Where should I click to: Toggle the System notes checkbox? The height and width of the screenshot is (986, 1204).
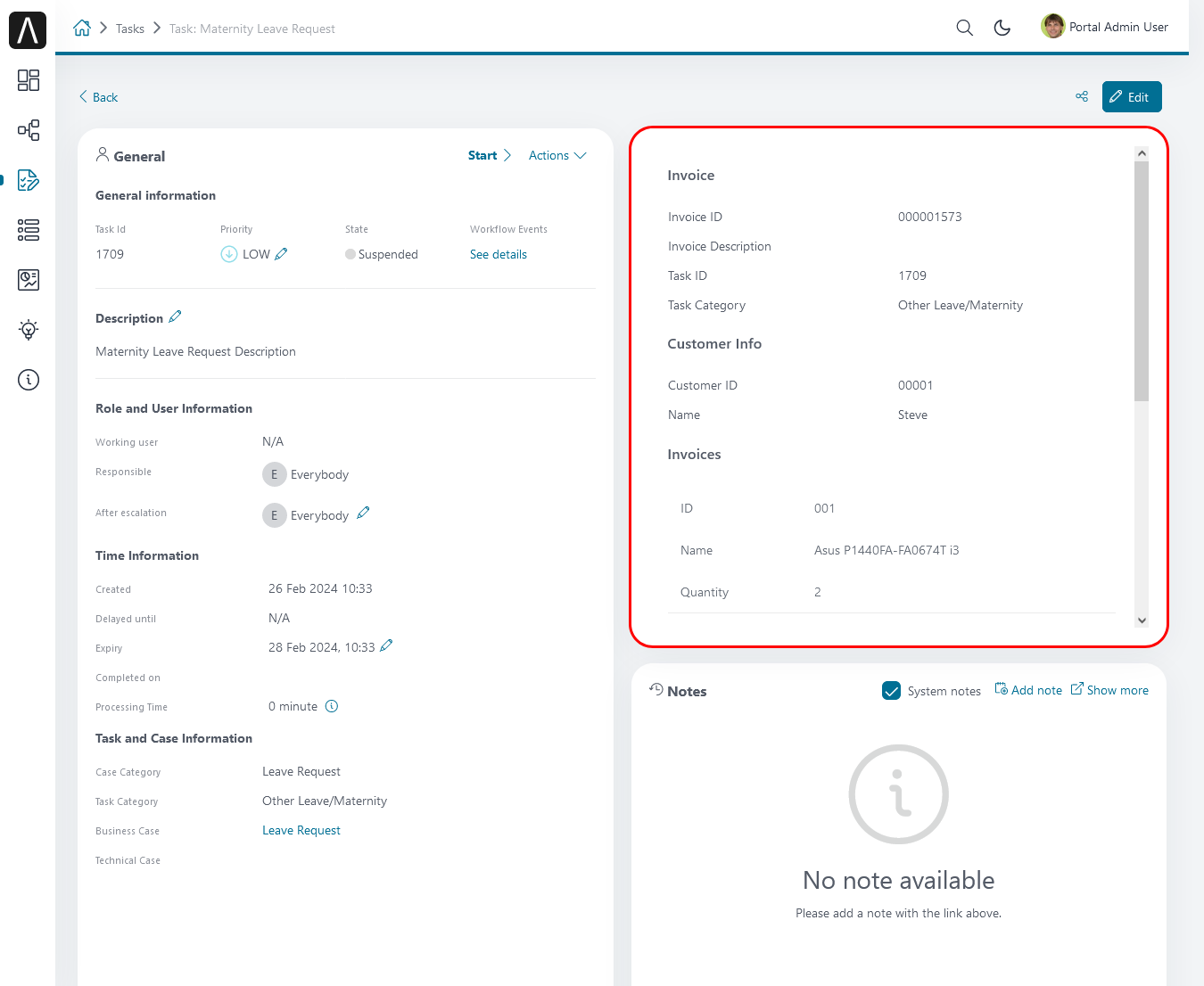click(891, 691)
